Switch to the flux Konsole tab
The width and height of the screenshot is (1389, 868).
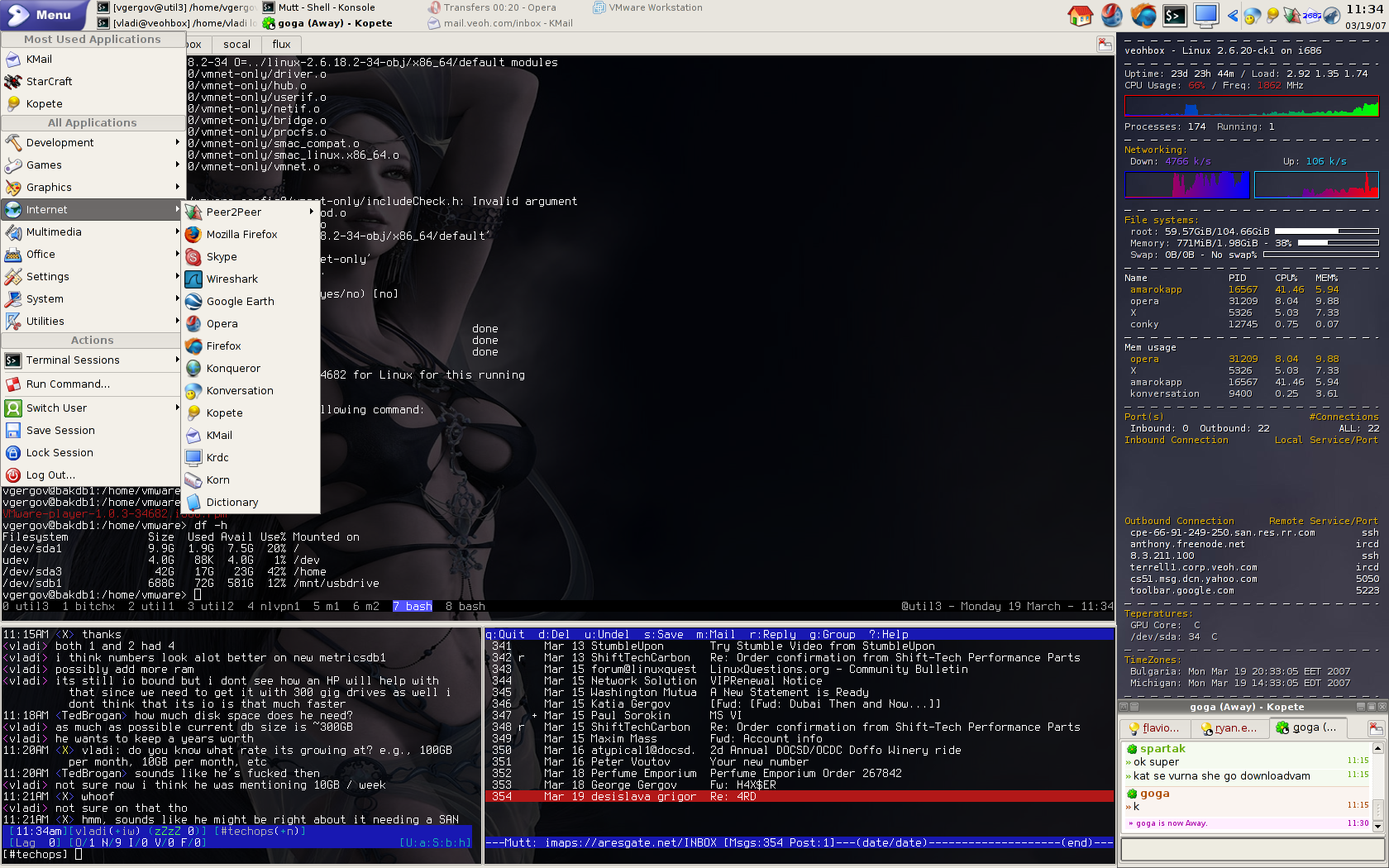[x=281, y=45]
